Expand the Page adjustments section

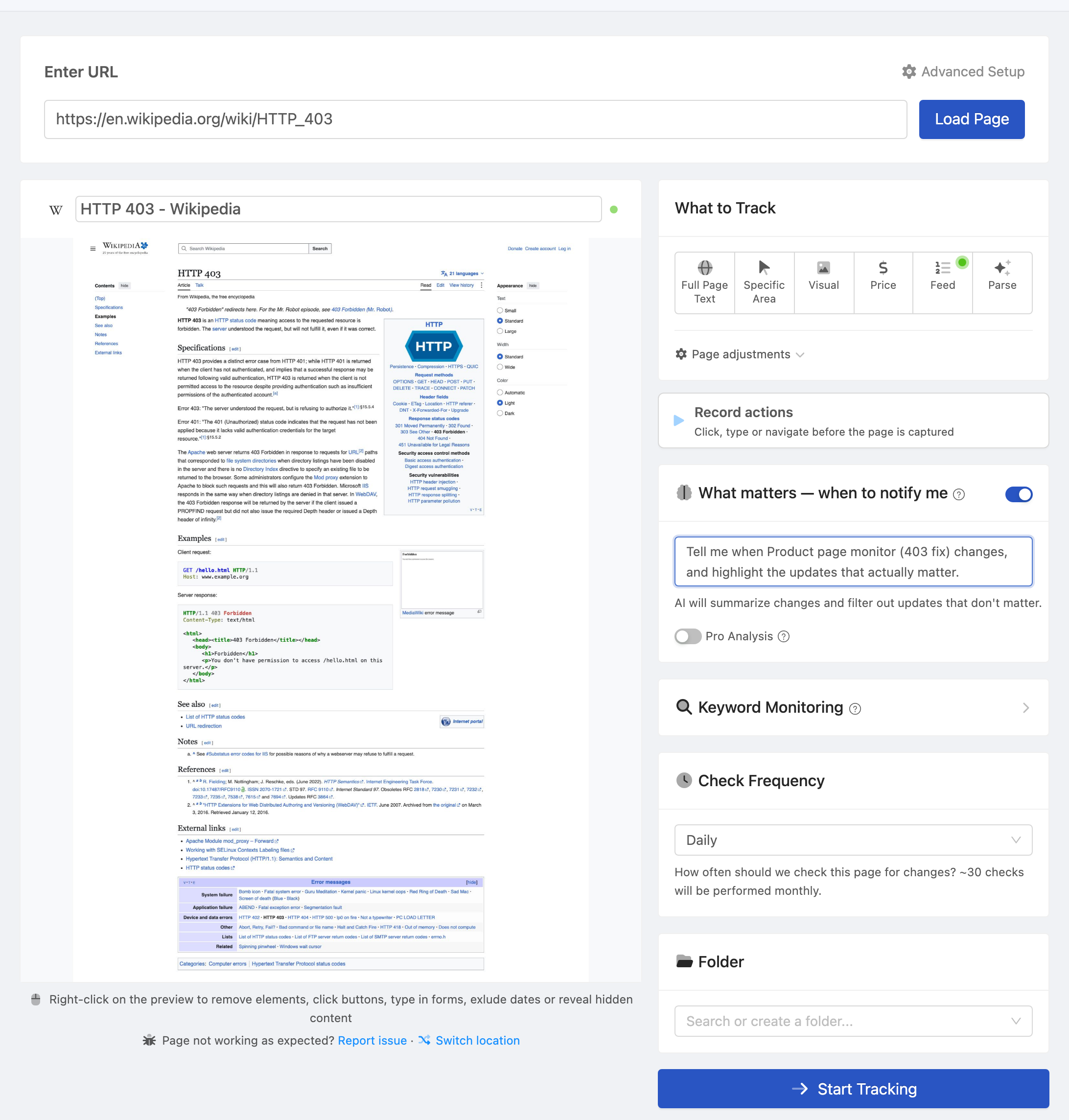740,354
